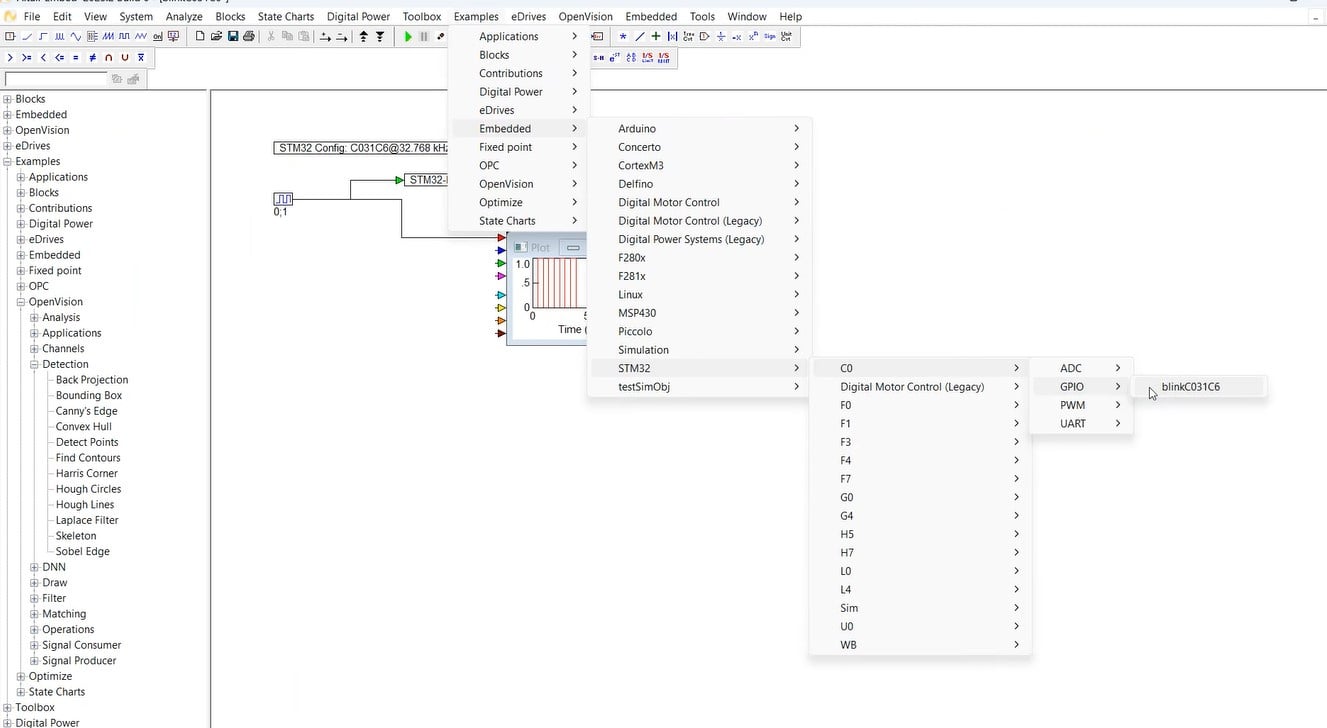The height and width of the screenshot is (728, 1327).
Task: Save the diagram using the floppy icon
Action: (233, 36)
